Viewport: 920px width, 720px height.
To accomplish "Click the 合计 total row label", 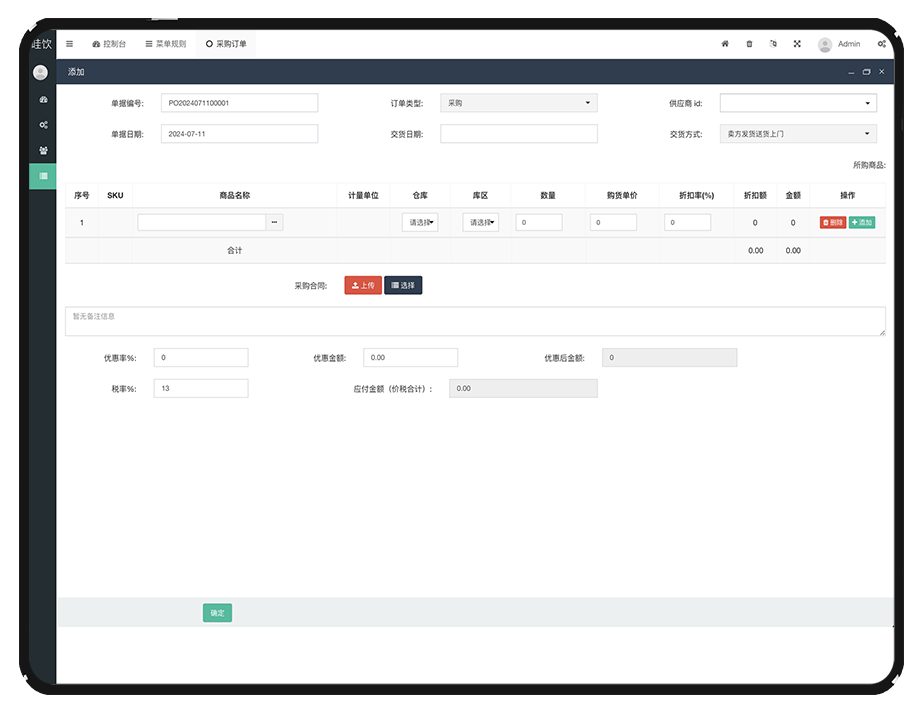I will 235,251.
